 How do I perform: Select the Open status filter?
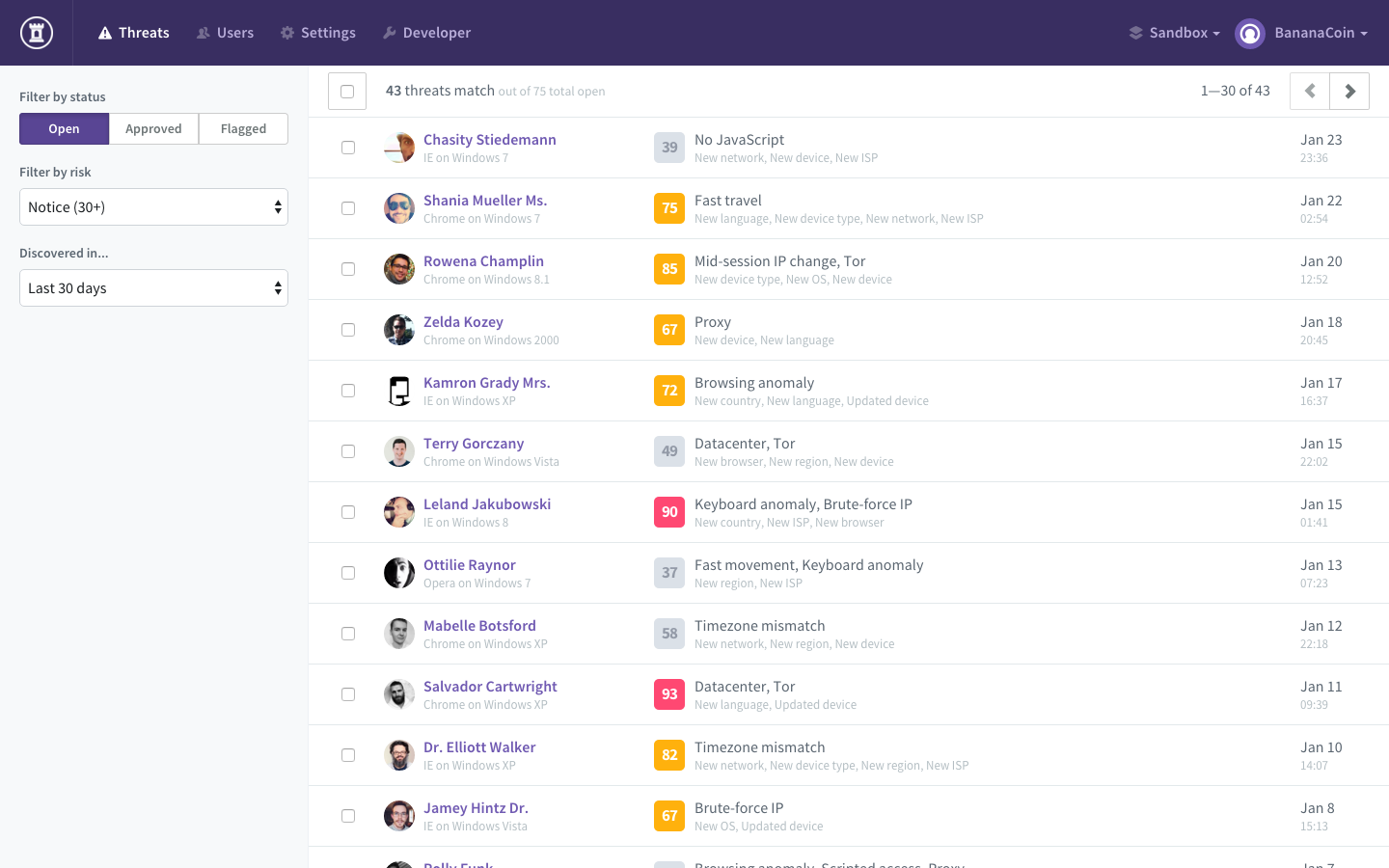[x=65, y=129]
